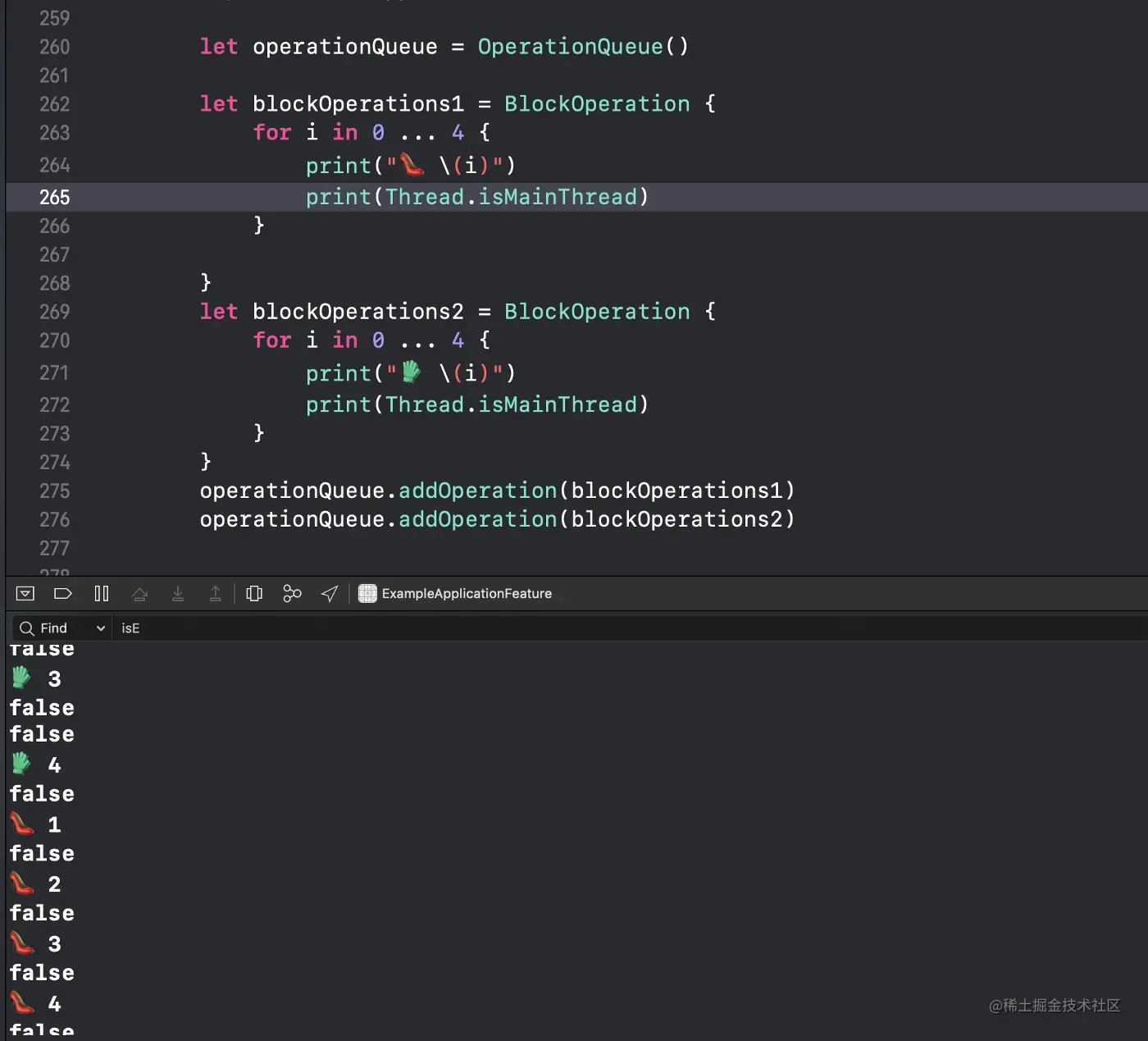Click the console search field containing isE
Image resolution: width=1148 pixels, height=1041 pixels.
pyautogui.click(x=631, y=628)
